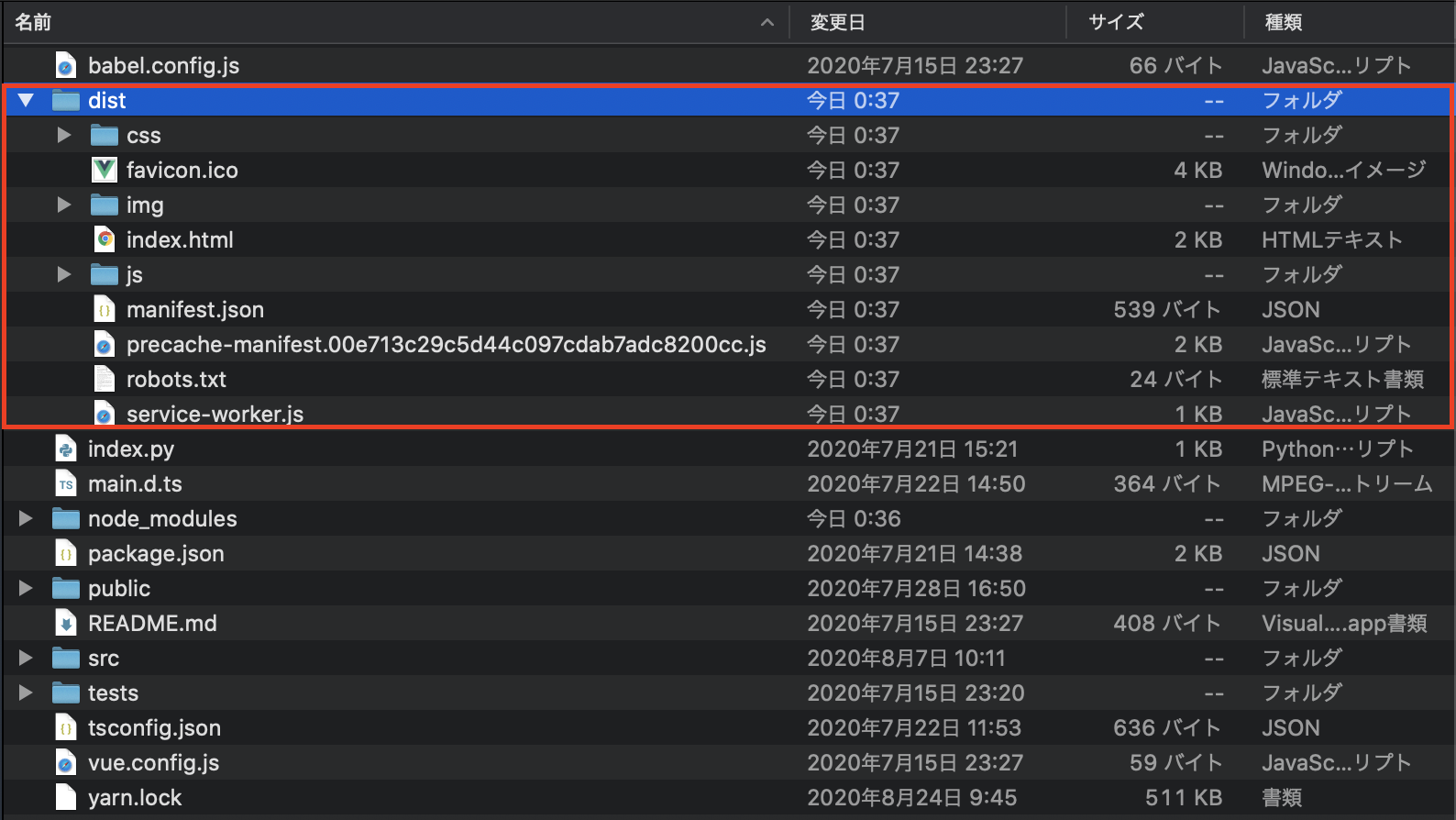Click the precache-manifest file icon
This screenshot has height=820, width=1456.
tap(105, 344)
